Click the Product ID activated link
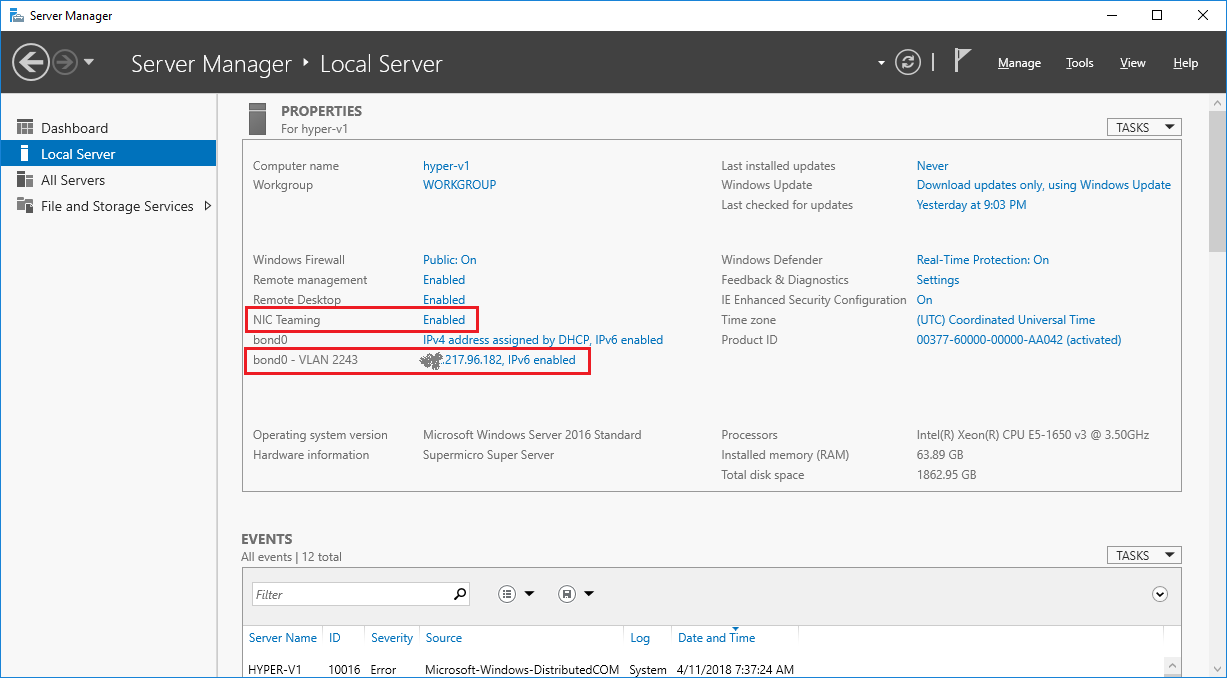 [x=1019, y=340]
